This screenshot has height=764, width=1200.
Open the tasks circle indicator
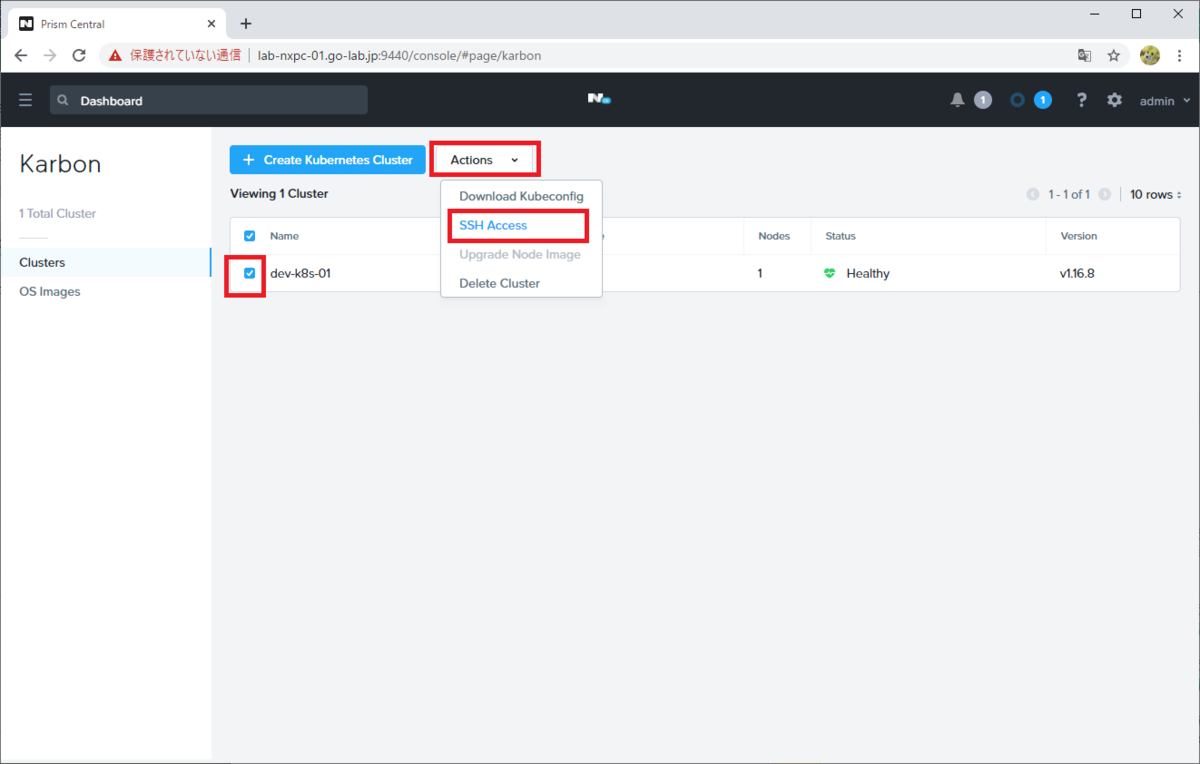[1018, 100]
